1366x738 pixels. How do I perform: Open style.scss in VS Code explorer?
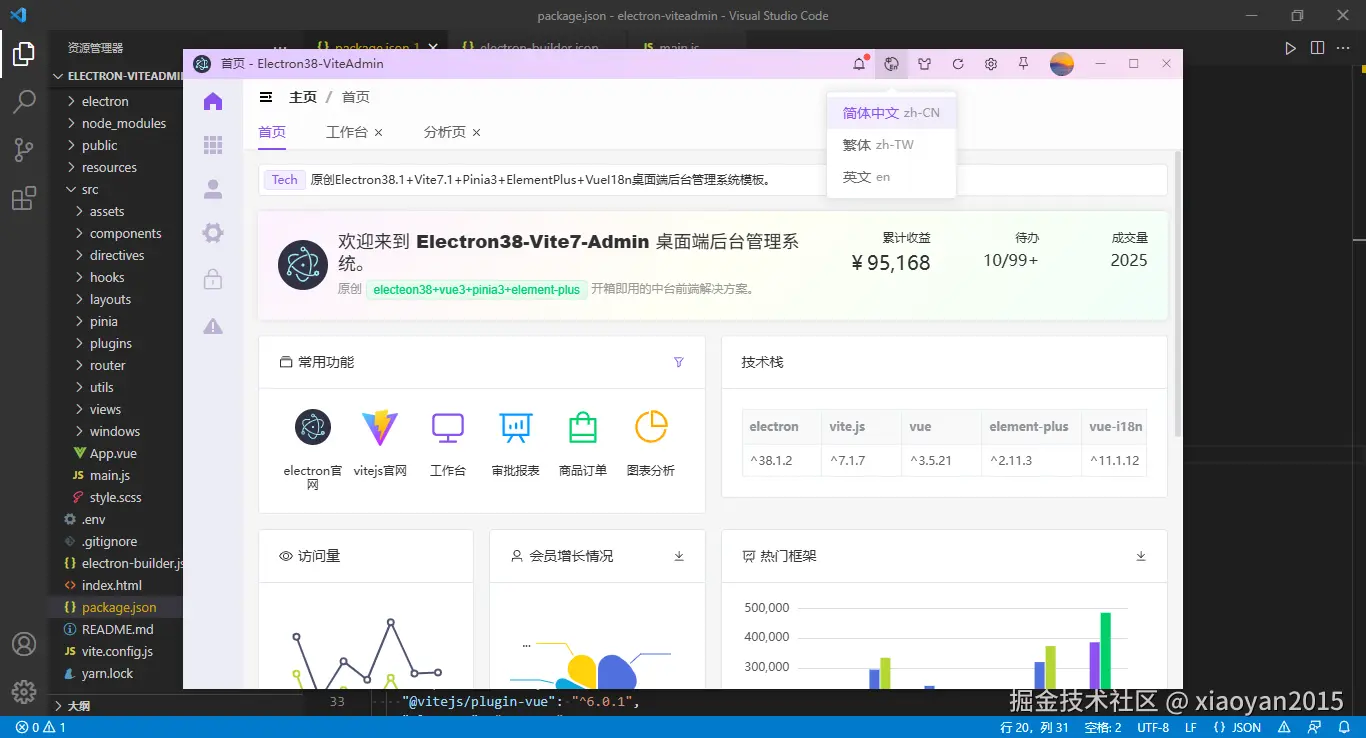[x=116, y=497]
